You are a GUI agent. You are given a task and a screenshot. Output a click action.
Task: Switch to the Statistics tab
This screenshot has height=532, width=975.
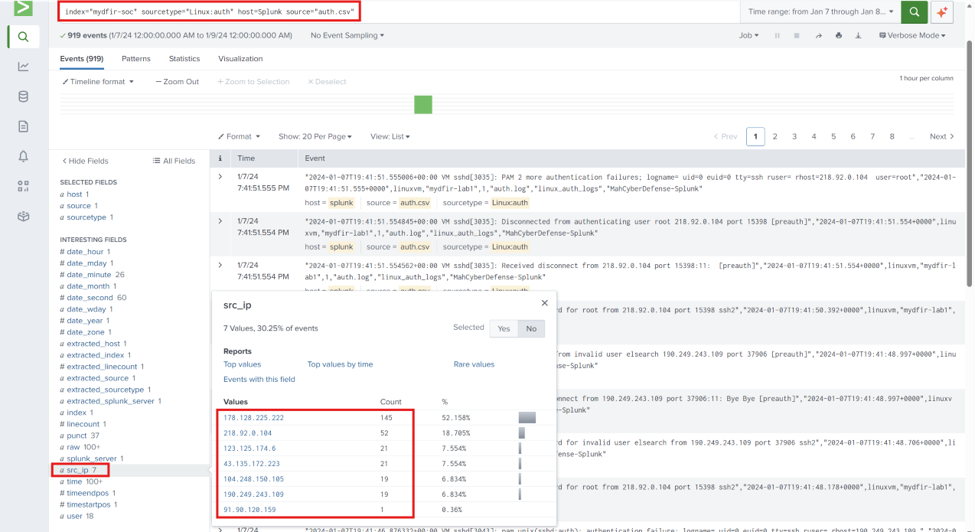point(184,58)
